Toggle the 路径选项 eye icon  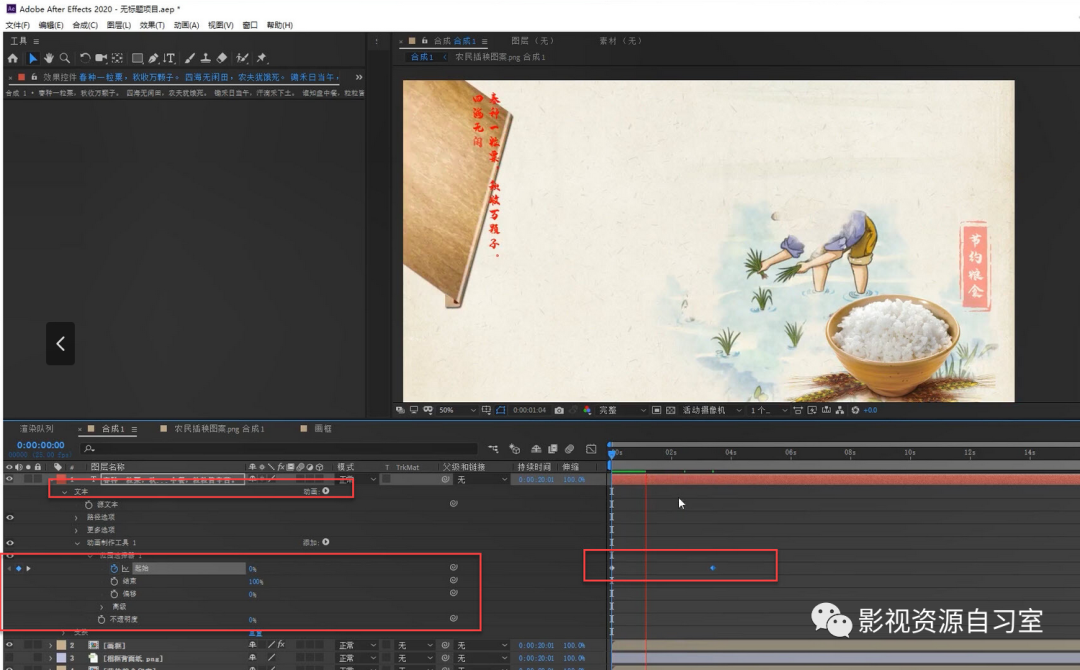10,517
